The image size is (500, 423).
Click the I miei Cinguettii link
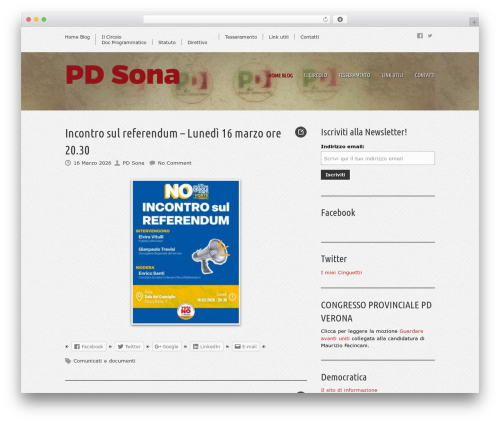(x=341, y=273)
